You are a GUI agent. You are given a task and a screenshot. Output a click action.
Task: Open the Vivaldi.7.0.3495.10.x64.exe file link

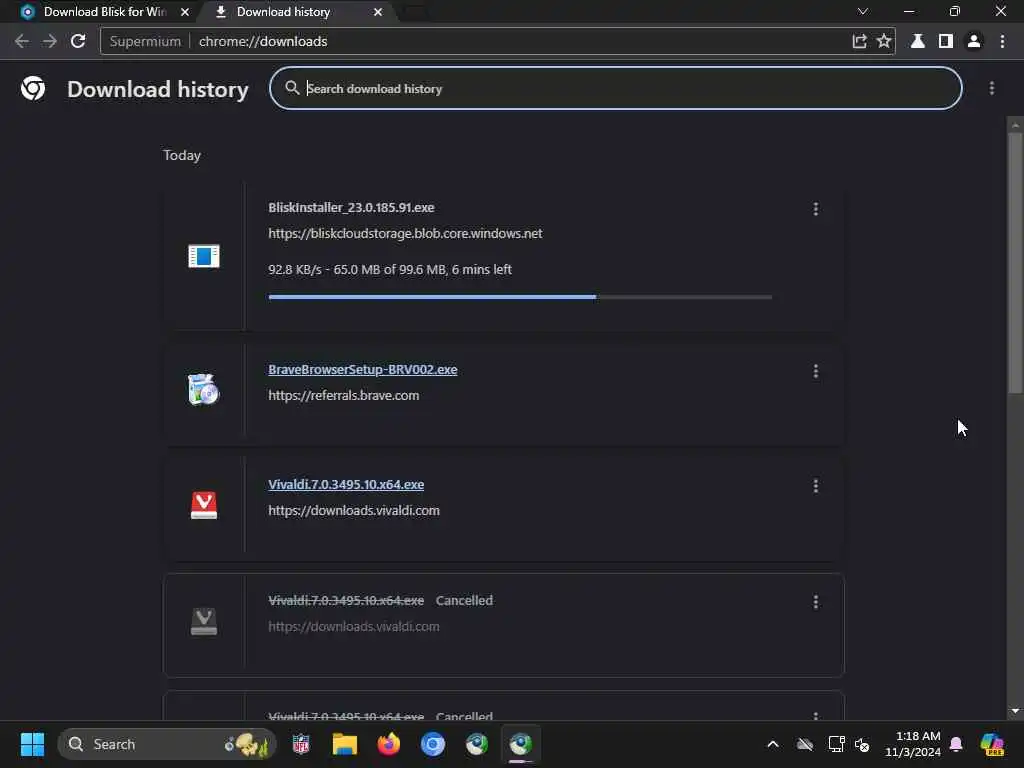point(346,485)
